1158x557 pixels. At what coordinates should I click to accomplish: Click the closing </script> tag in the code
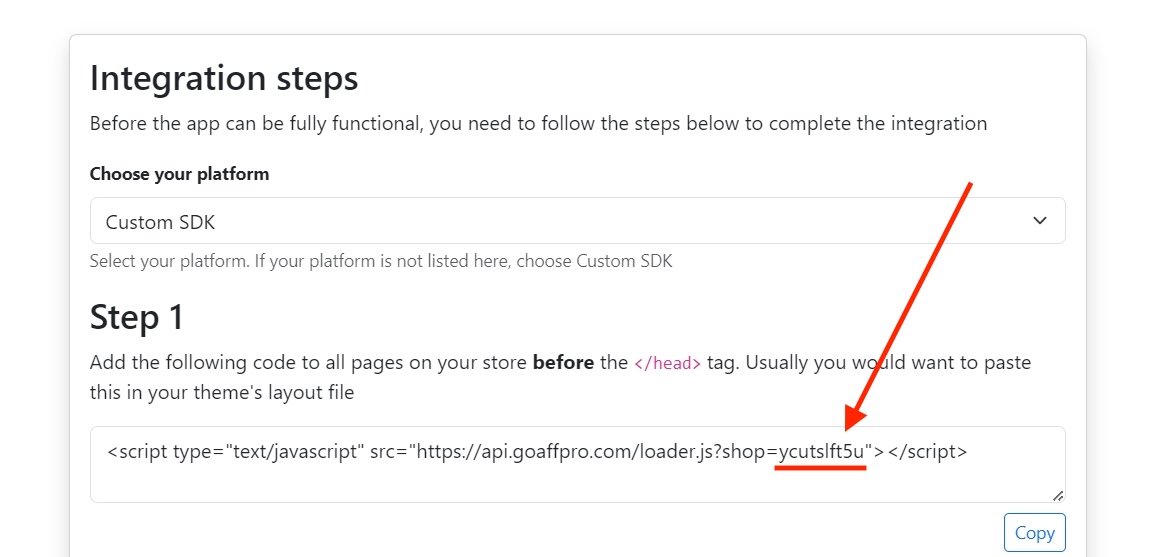pyautogui.click(x=927, y=452)
